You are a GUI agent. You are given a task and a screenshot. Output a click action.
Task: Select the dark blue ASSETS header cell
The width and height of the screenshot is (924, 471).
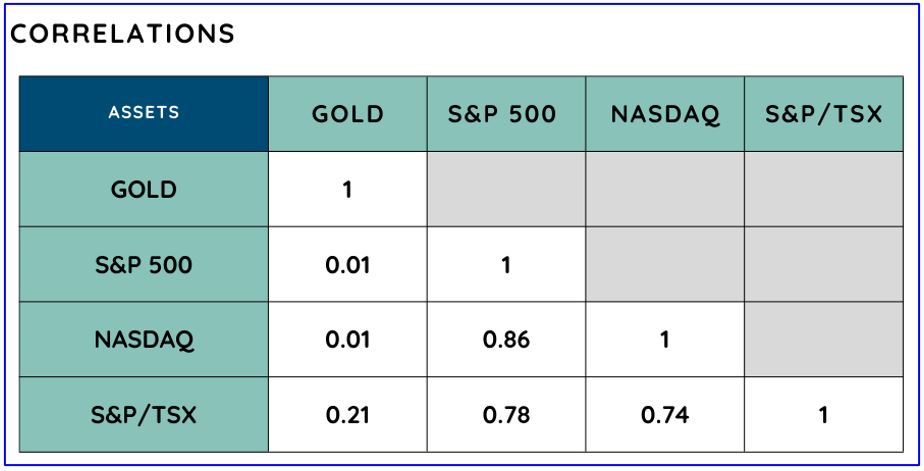click(143, 113)
